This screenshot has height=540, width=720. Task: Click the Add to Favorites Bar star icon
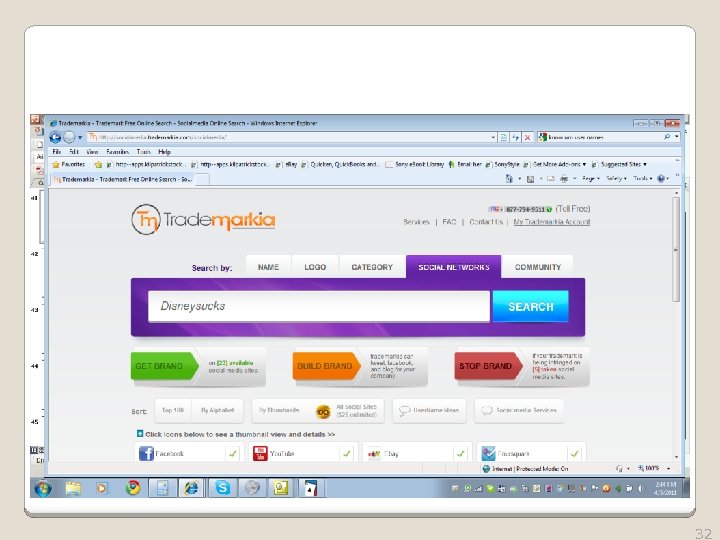click(x=98, y=164)
